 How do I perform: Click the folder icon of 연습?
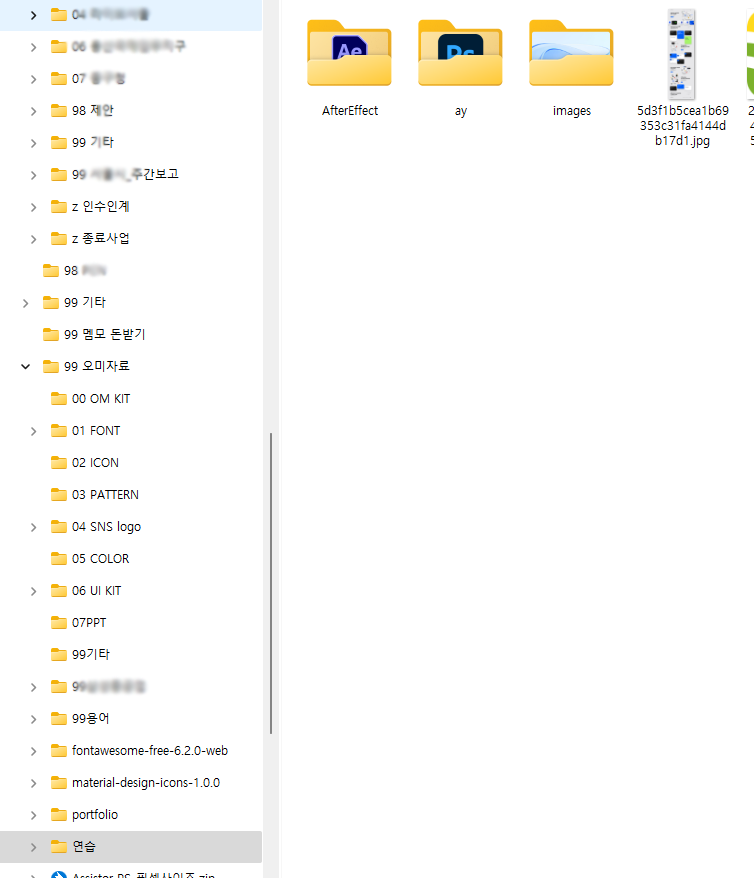coord(59,846)
